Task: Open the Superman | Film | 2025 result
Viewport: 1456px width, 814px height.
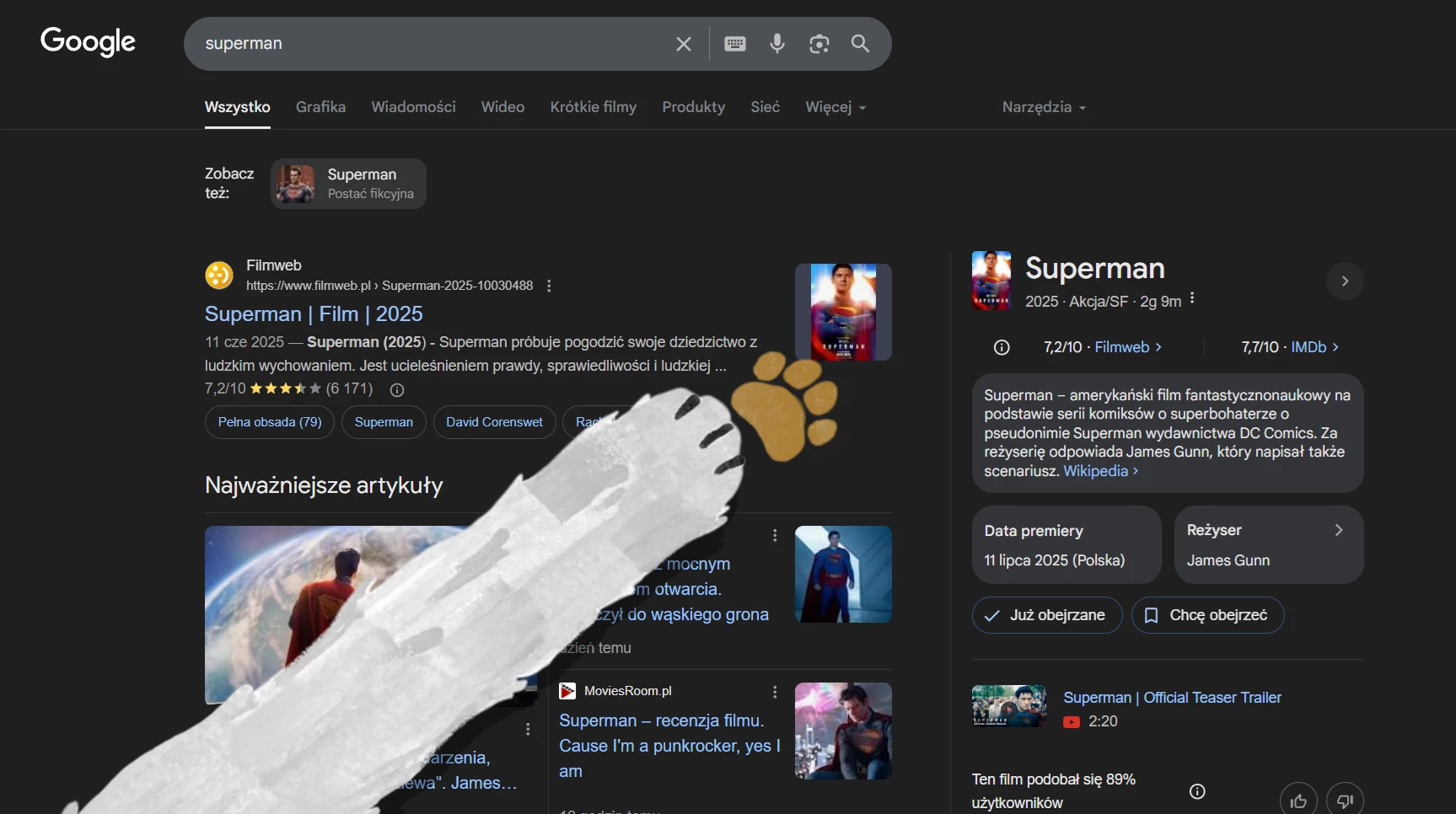Action: click(x=314, y=313)
